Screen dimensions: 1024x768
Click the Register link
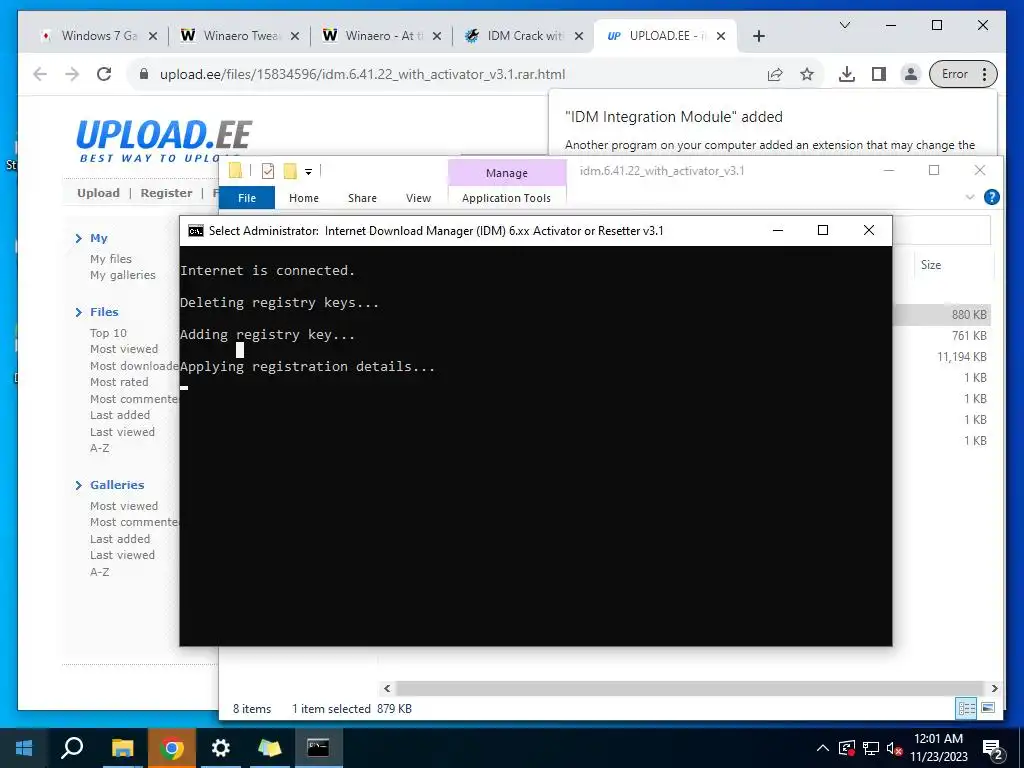(x=167, y=193)
